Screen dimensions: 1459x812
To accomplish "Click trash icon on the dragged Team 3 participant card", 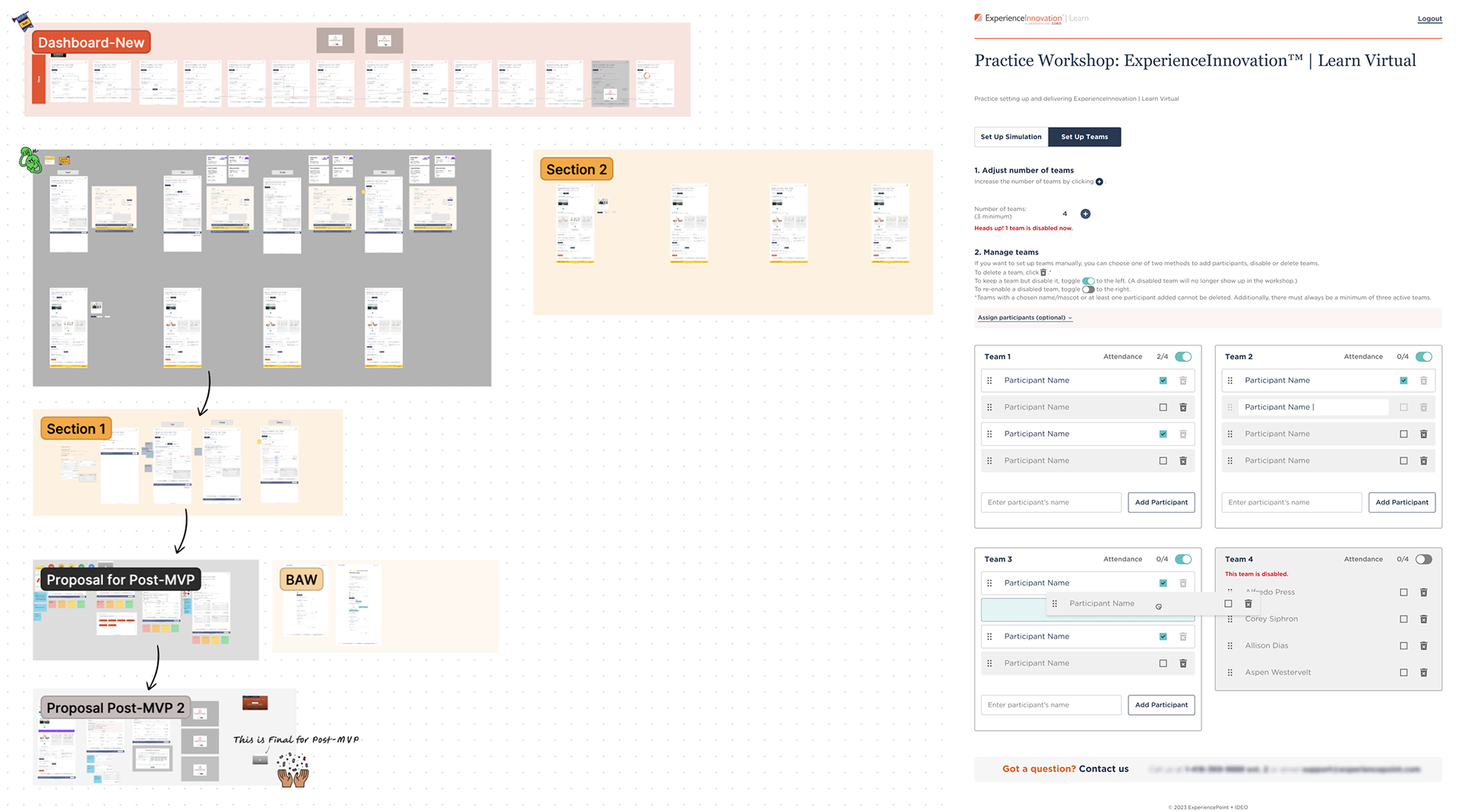I will (x=1249, y=604).
